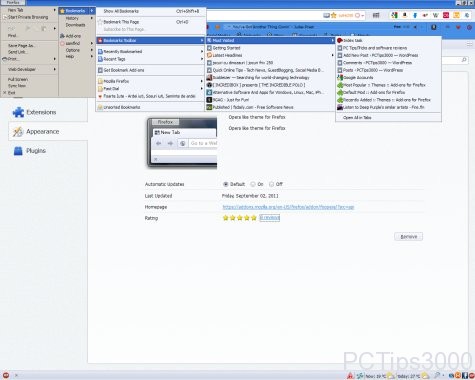This screenshot has height=380, width=475.
Task: Click the bookmark star in address bar
Action: tap(334, 15)
